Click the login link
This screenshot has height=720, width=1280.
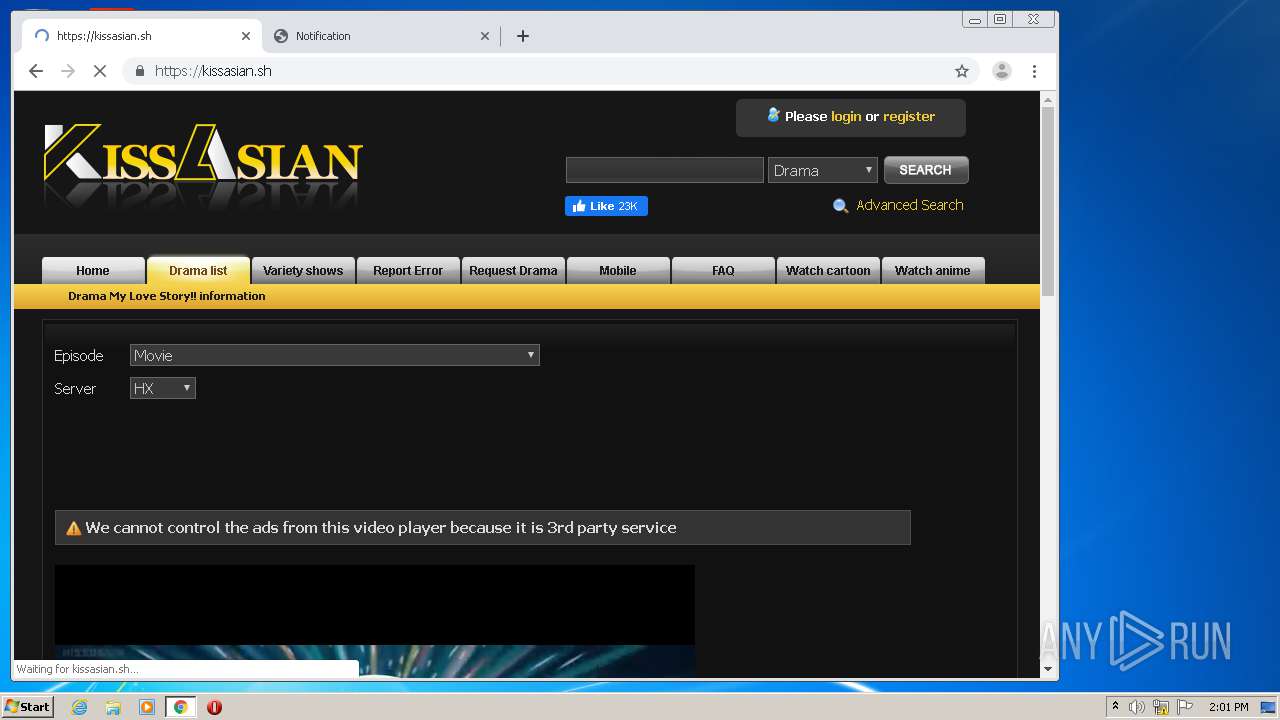(846, 116)
